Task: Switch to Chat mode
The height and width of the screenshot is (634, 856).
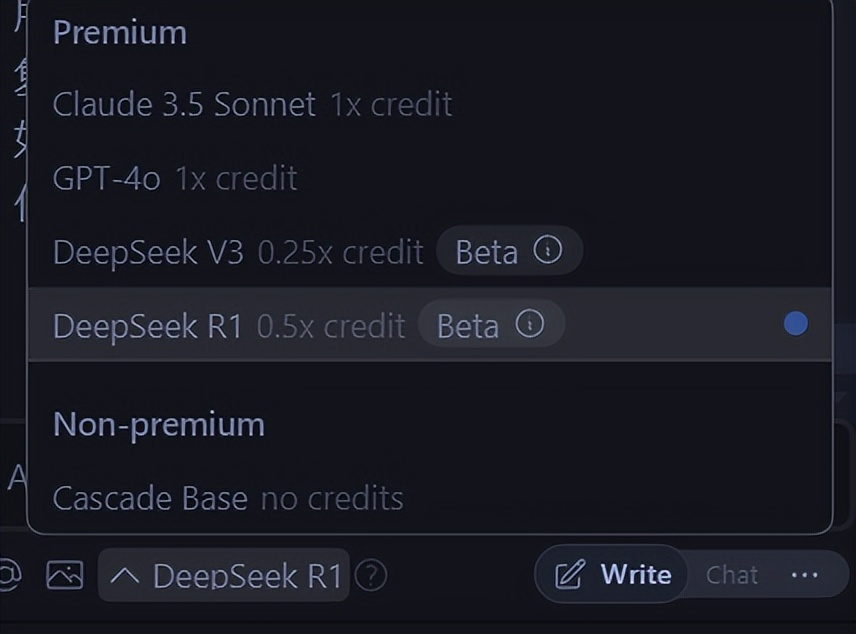Action: [732, 575]
